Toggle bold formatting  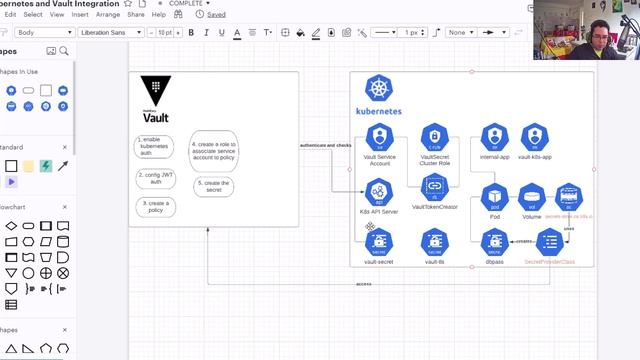(x=191, y=33)
